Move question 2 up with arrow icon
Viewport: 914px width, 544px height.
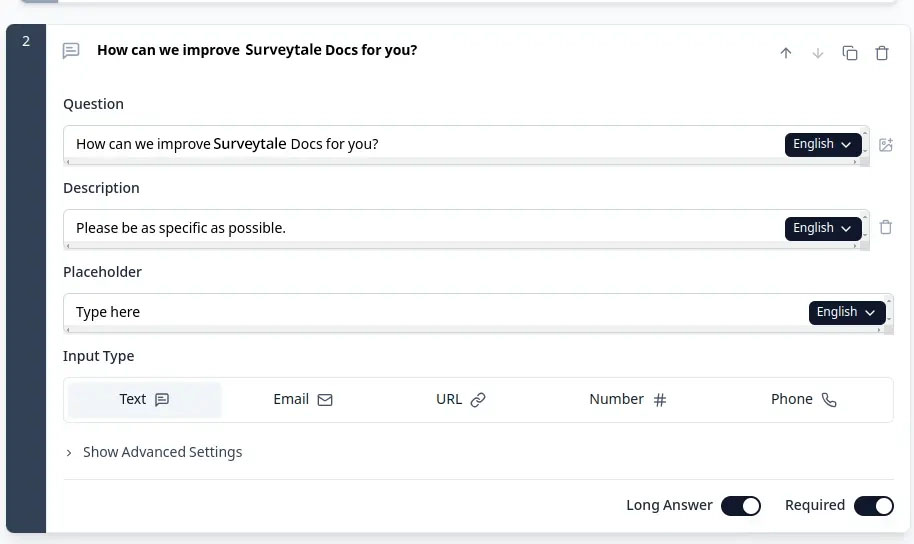786,53
